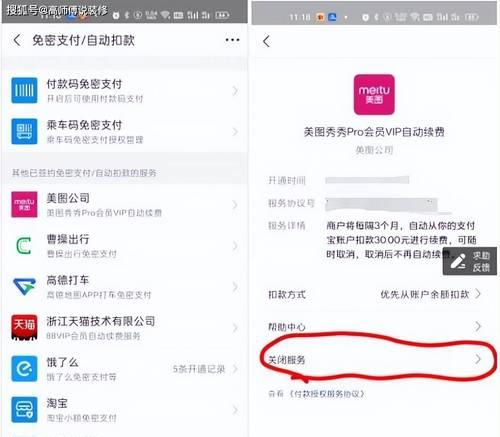
Task: Select the 高德打车 service entry
Action: tap(125, 287)
